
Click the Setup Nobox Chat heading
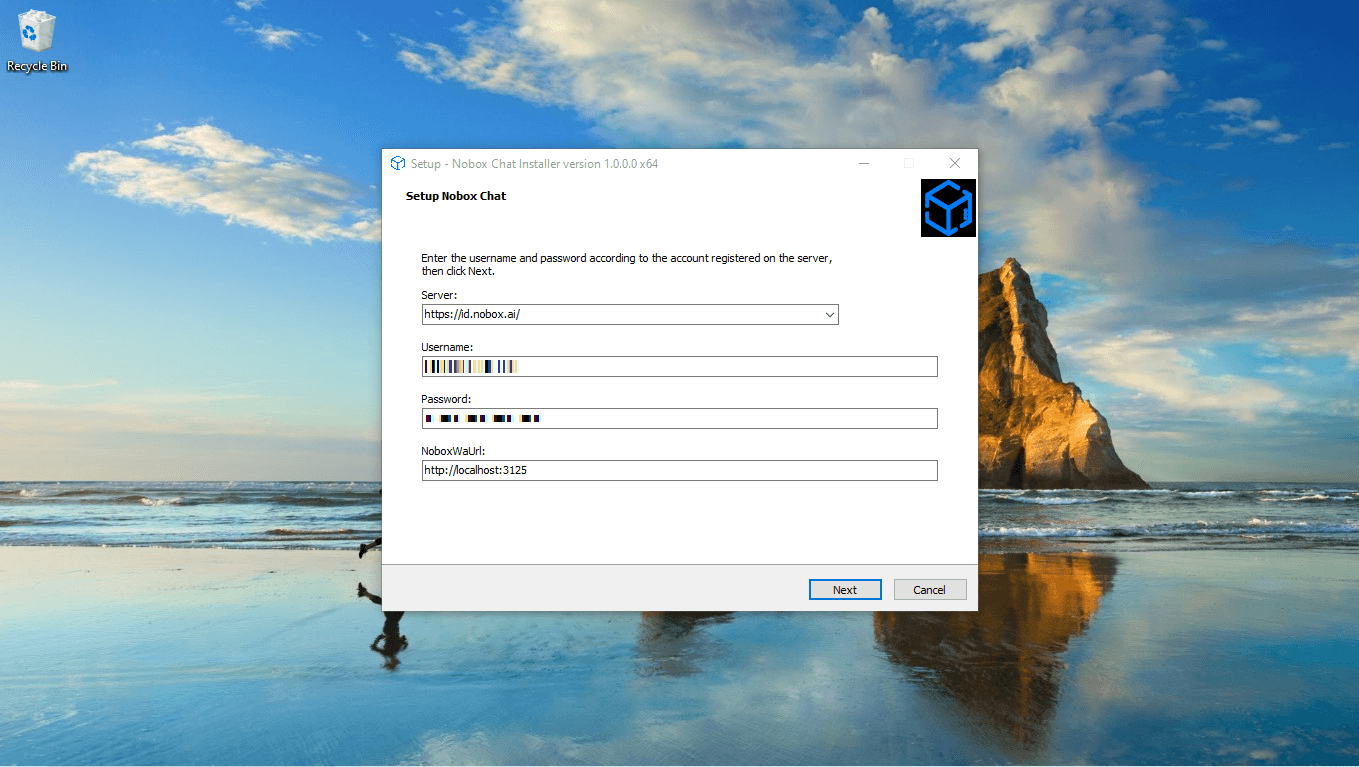(x=455, y=196)
